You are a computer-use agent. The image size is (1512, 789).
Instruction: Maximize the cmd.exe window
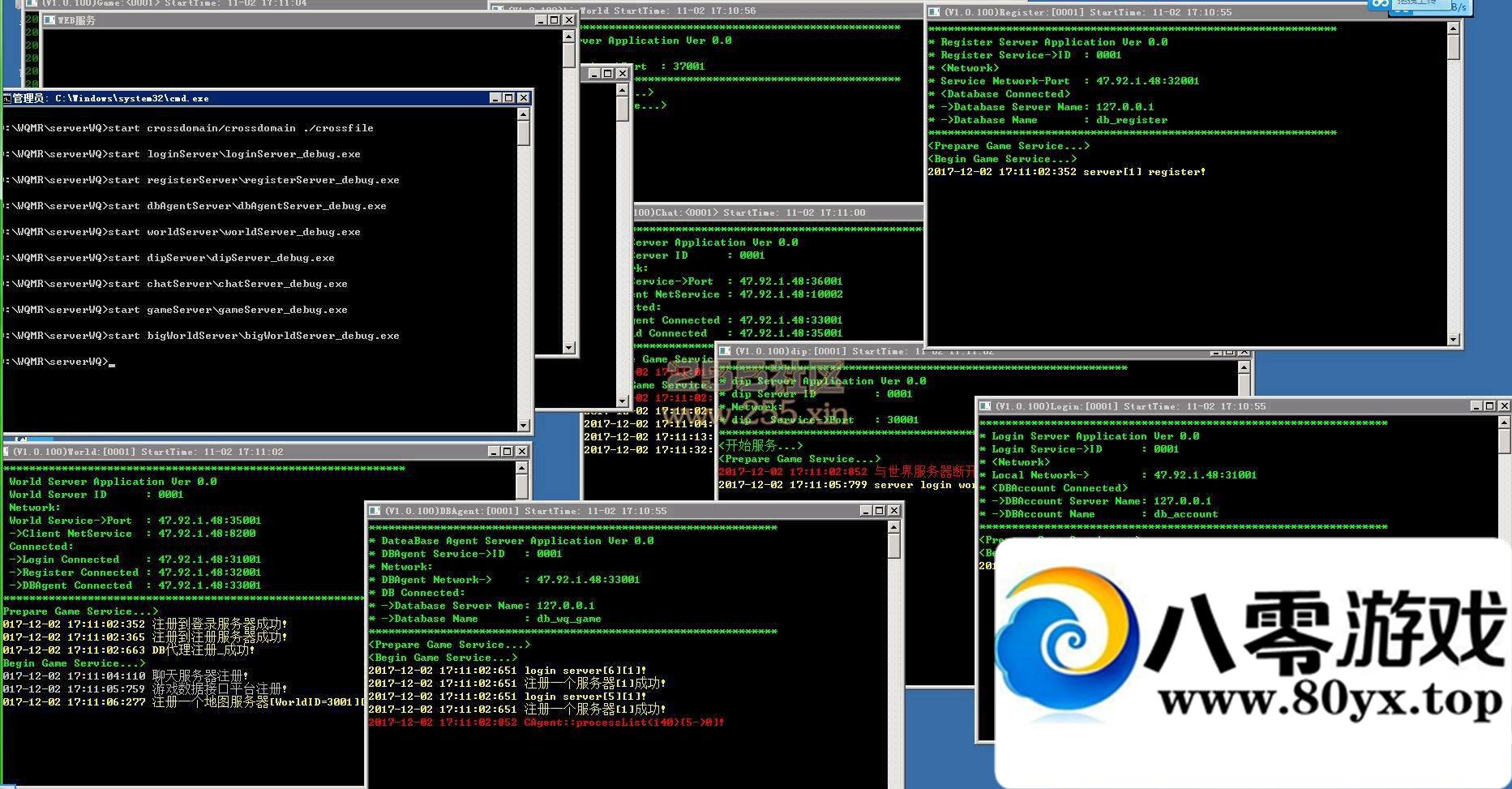point(508,98)
